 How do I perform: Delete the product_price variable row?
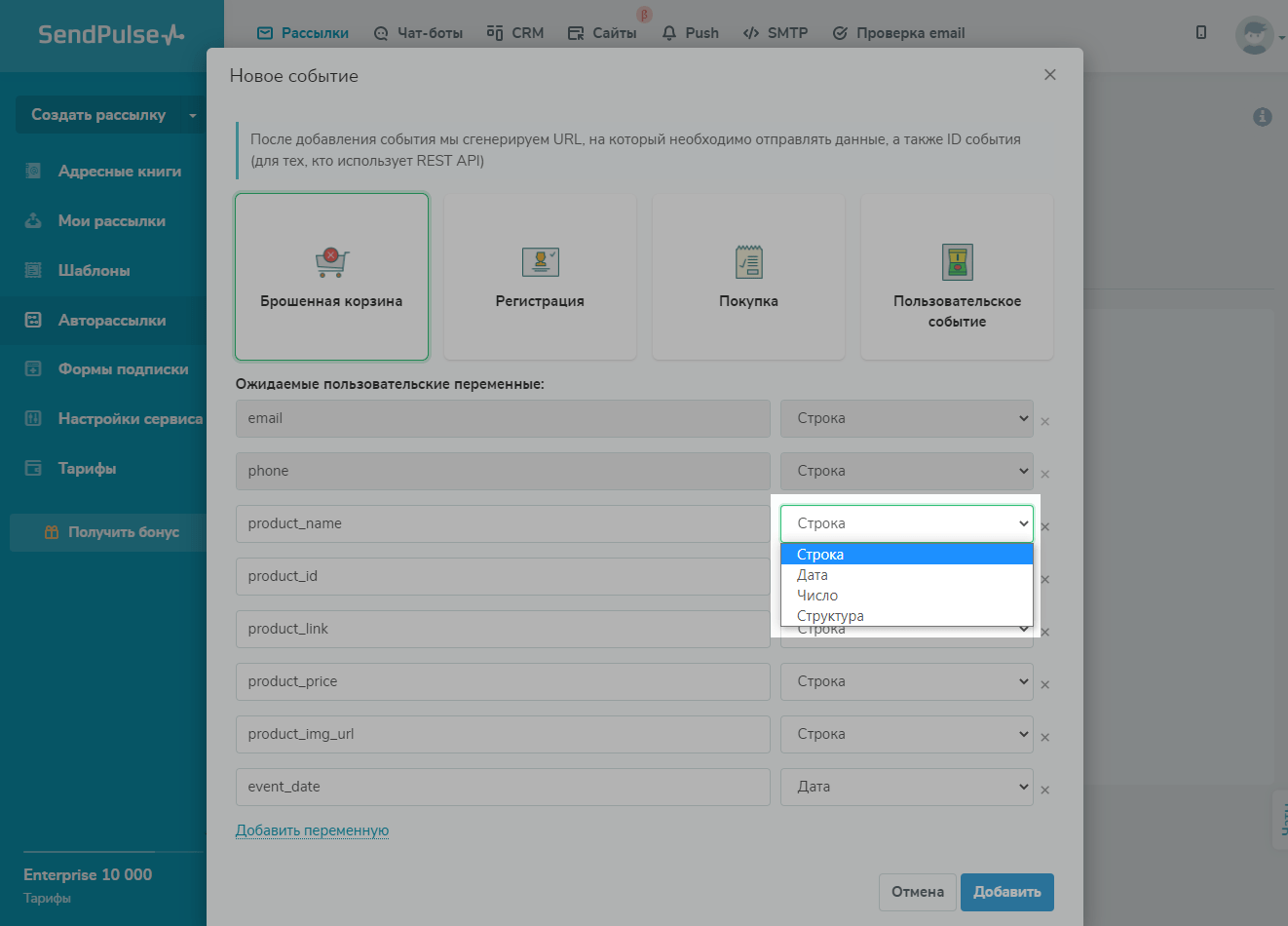tap(1044, 685)
